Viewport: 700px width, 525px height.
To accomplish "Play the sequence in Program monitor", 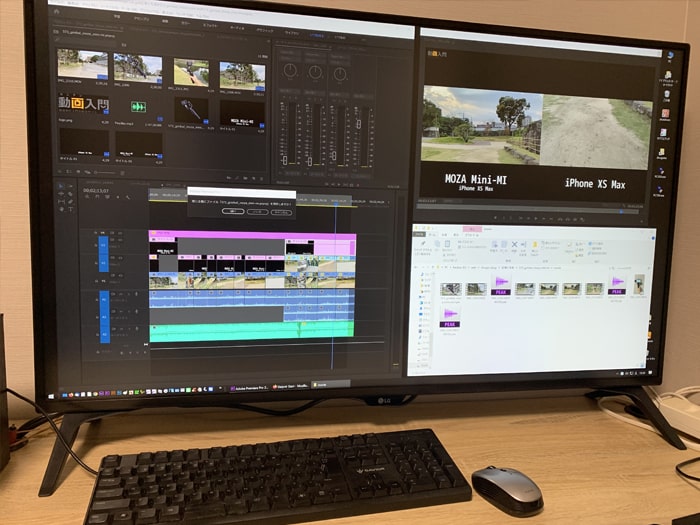I will pos(536,219).
